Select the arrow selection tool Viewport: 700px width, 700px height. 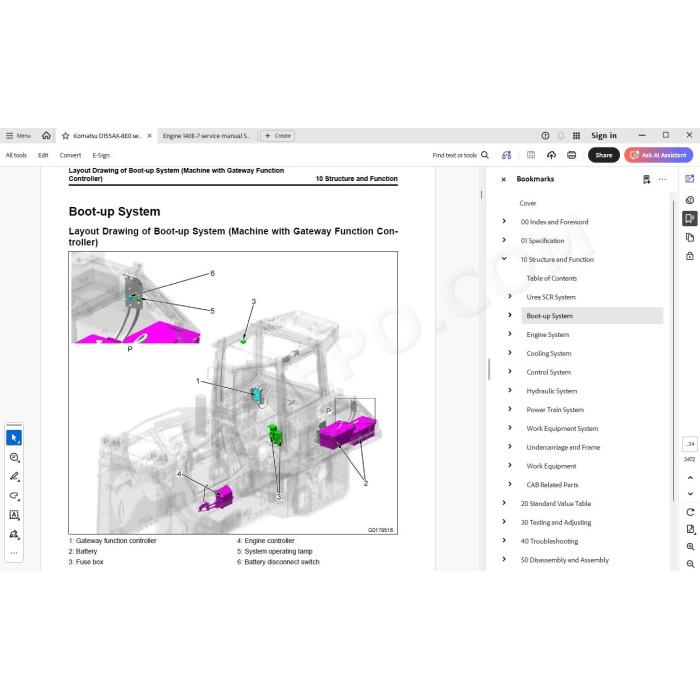pos(14,438)
